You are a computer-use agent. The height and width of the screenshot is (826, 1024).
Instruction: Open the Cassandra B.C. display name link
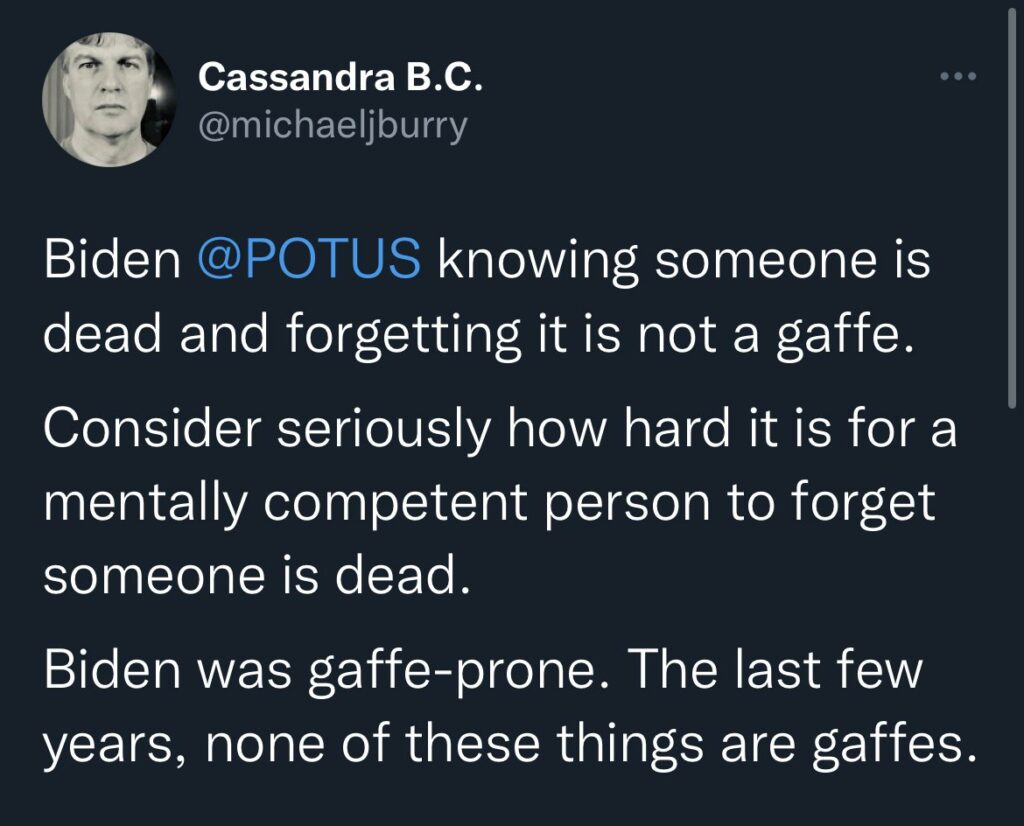click(341, 78)
